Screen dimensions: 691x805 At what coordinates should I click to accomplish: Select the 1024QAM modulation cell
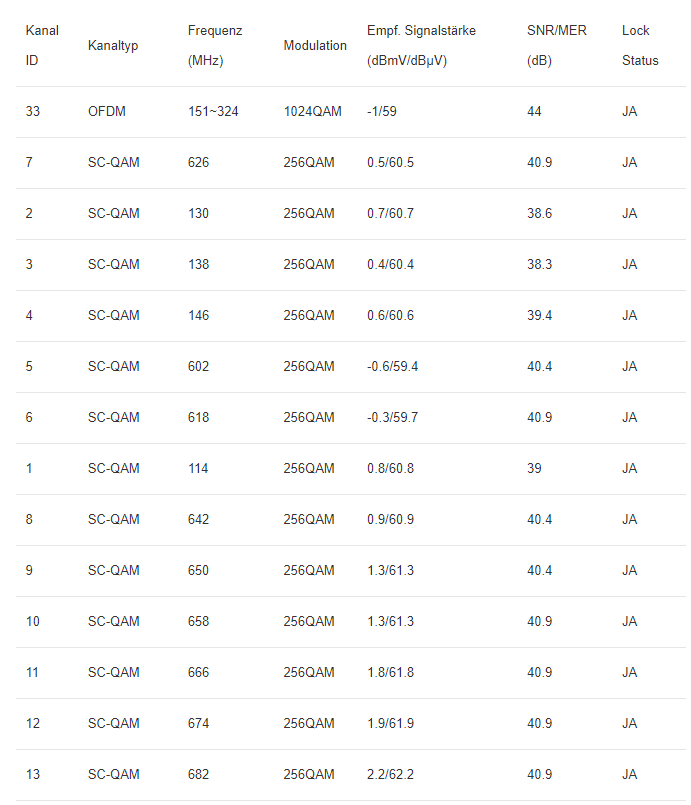[312, 111]
